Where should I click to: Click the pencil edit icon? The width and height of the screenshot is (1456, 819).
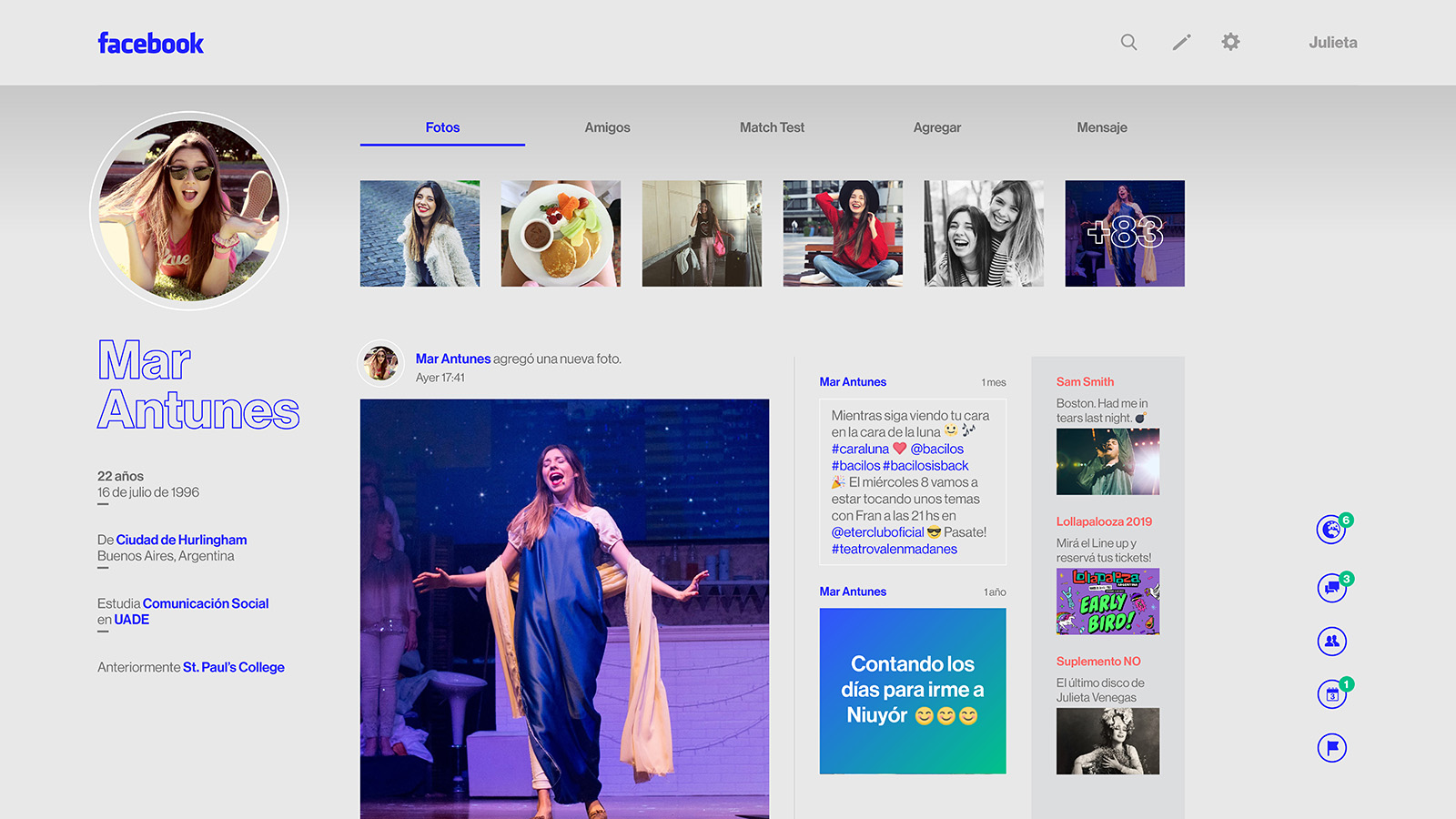[1181, 42]
